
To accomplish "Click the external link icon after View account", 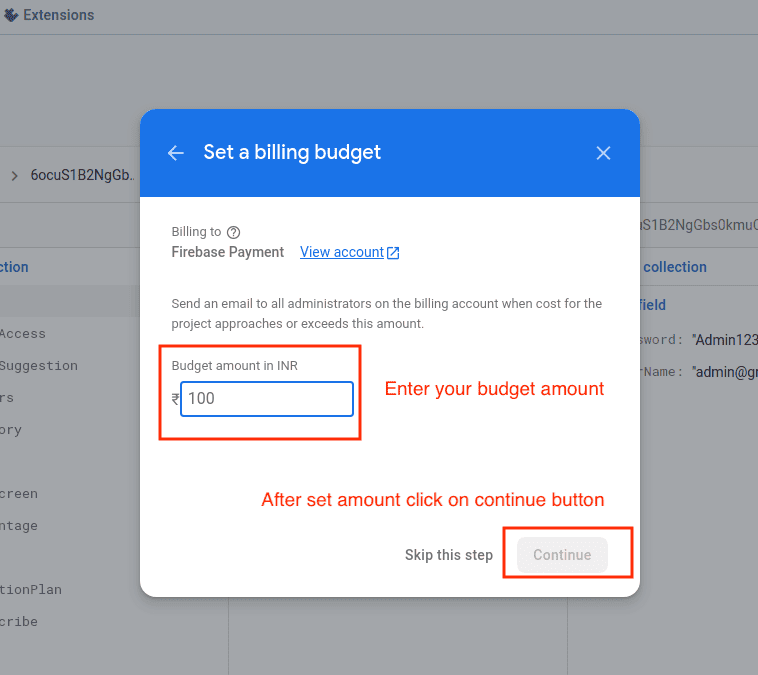I will pos(393,253).
